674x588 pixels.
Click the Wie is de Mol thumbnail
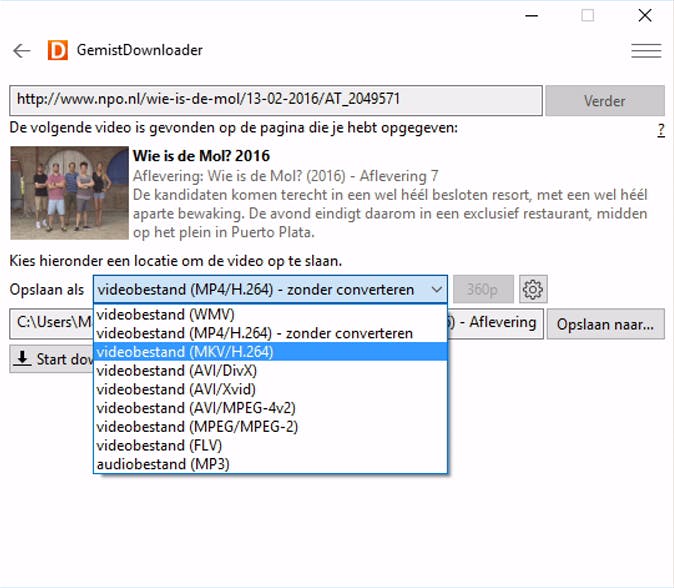[70, 193]
